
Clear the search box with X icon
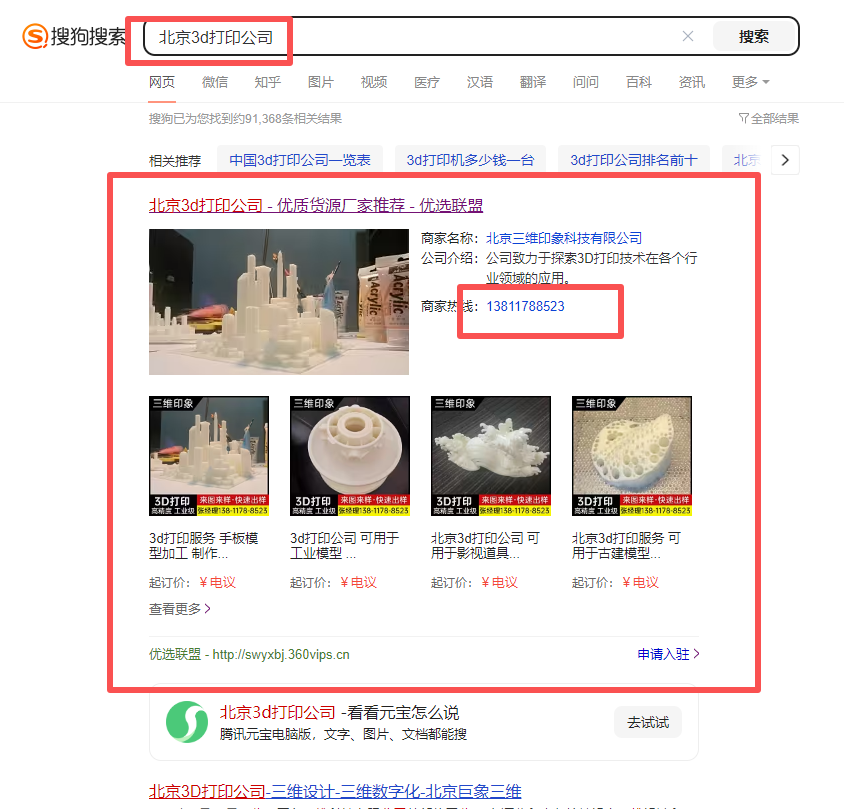click(688, 37)
